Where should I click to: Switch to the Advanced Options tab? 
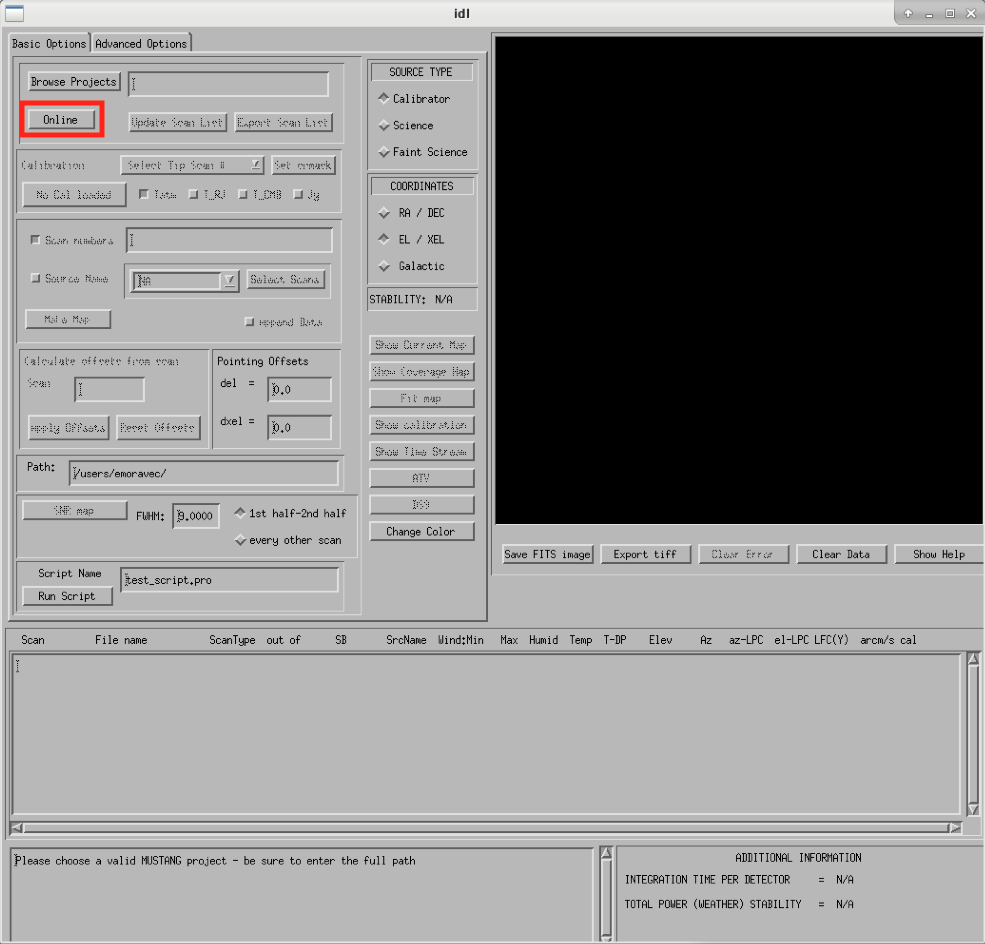[141, 43]
